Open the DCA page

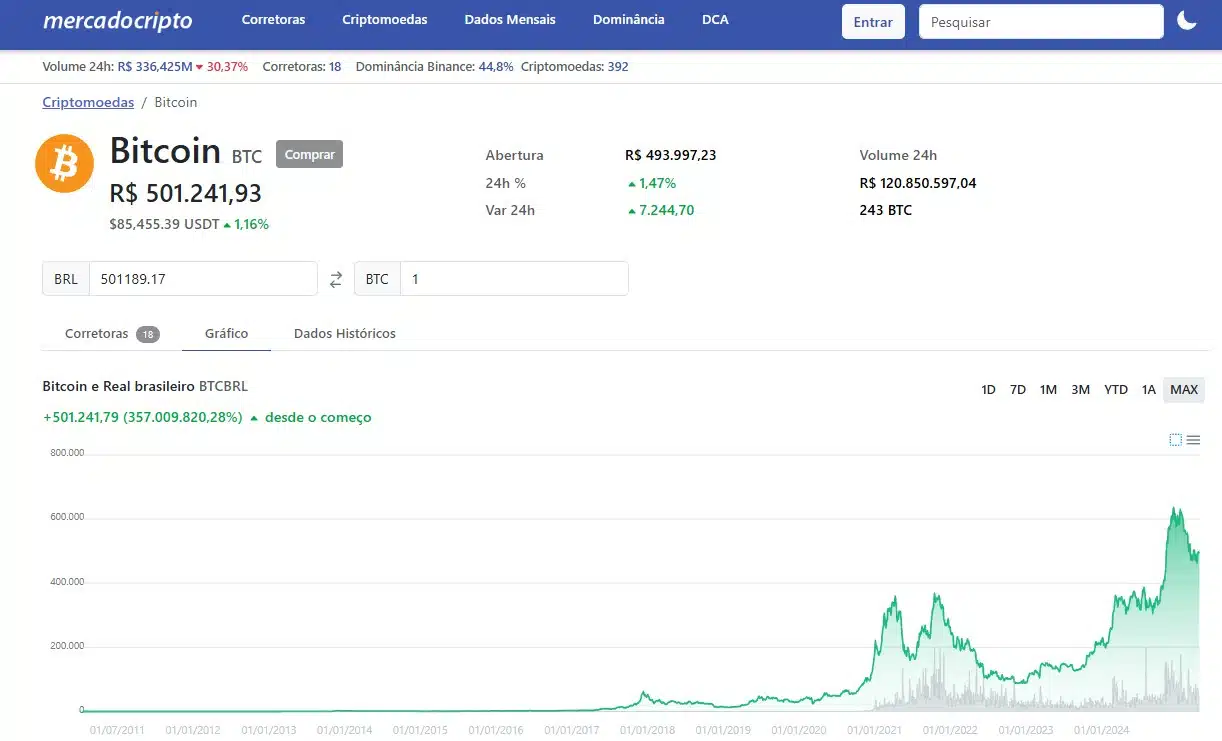tap(715, 20)
